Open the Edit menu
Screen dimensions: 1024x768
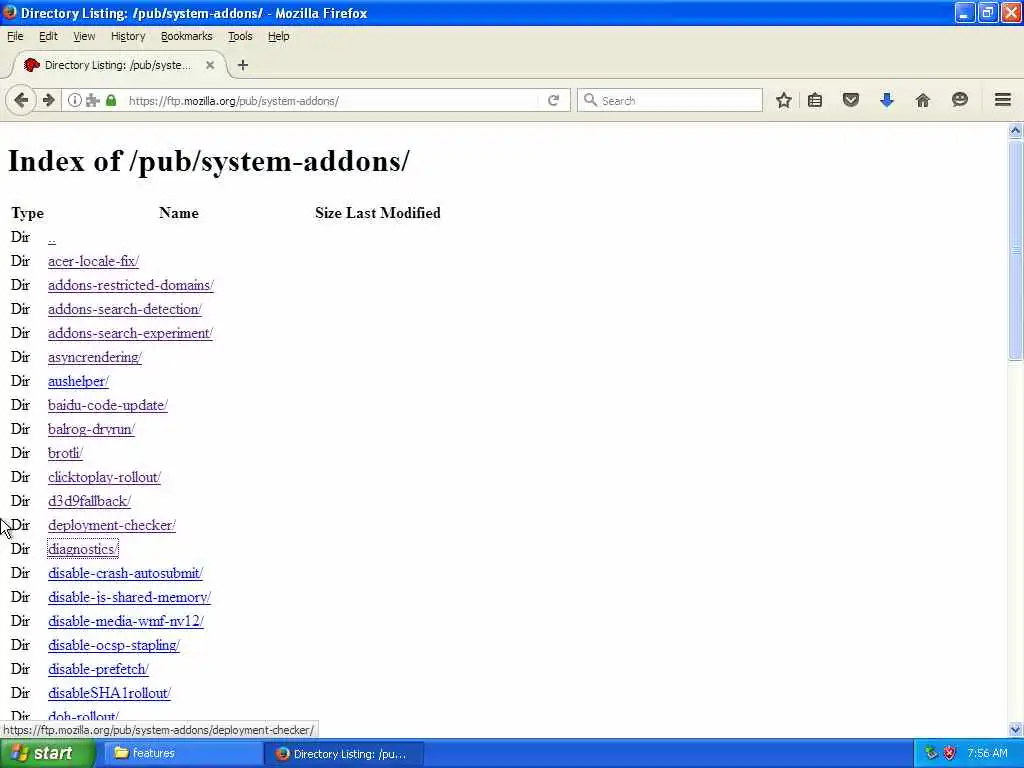48,37
